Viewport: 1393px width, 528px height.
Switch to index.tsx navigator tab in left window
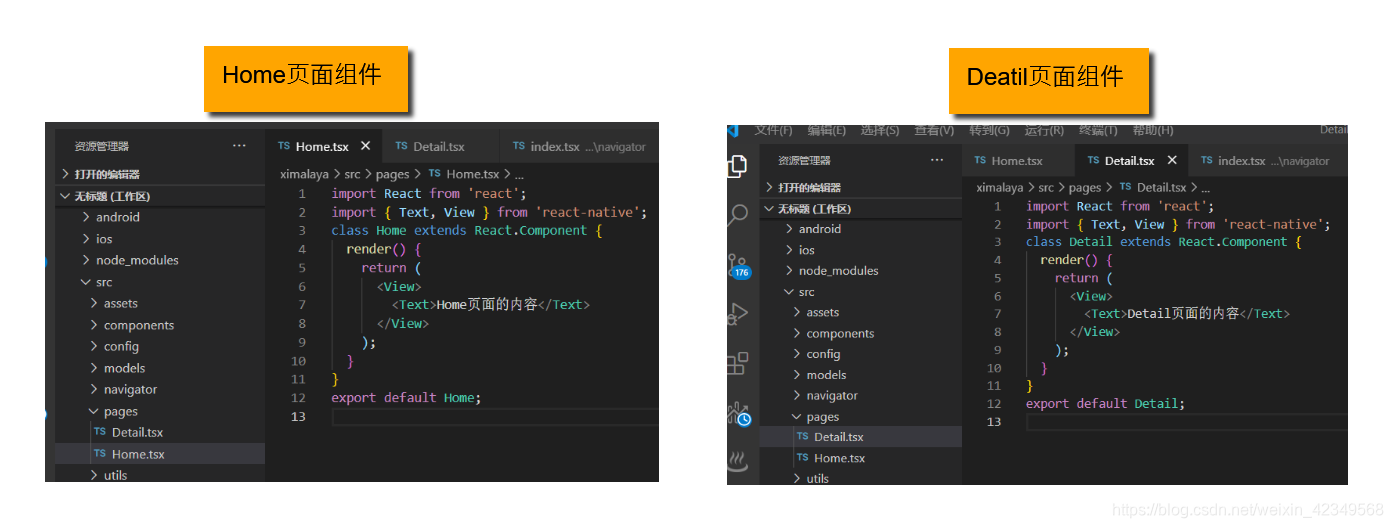[x=579, y=146]
